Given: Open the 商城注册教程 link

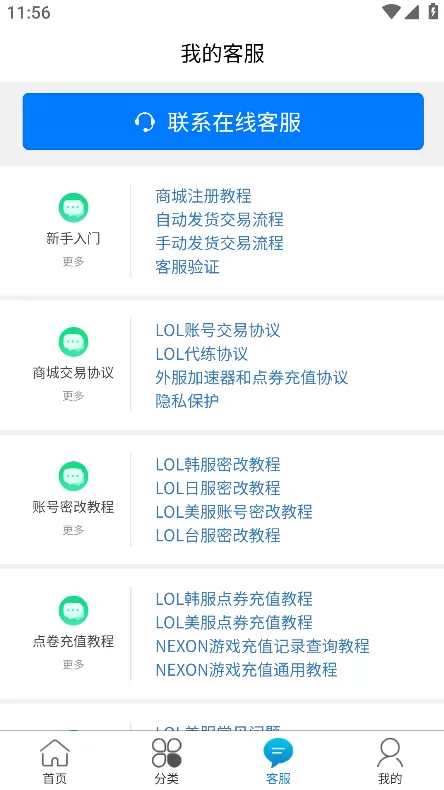Looking at the screenshot, I should (203, 196).
